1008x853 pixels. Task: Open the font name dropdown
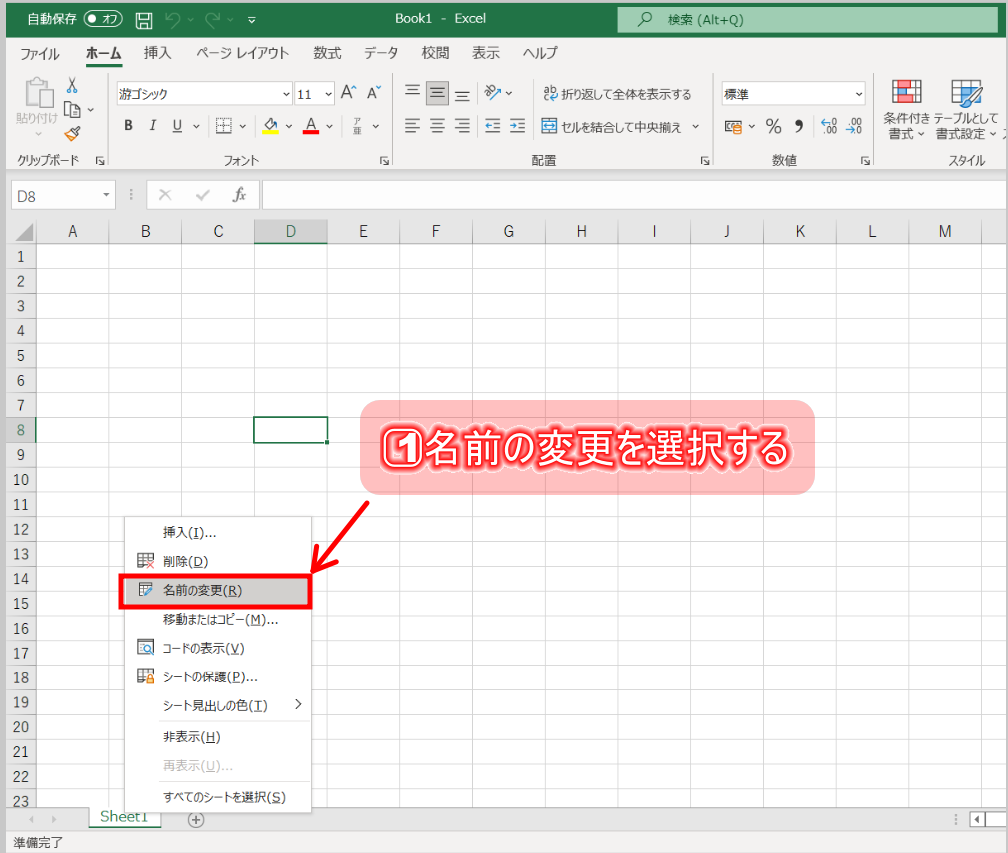click(x=286, y=94)
